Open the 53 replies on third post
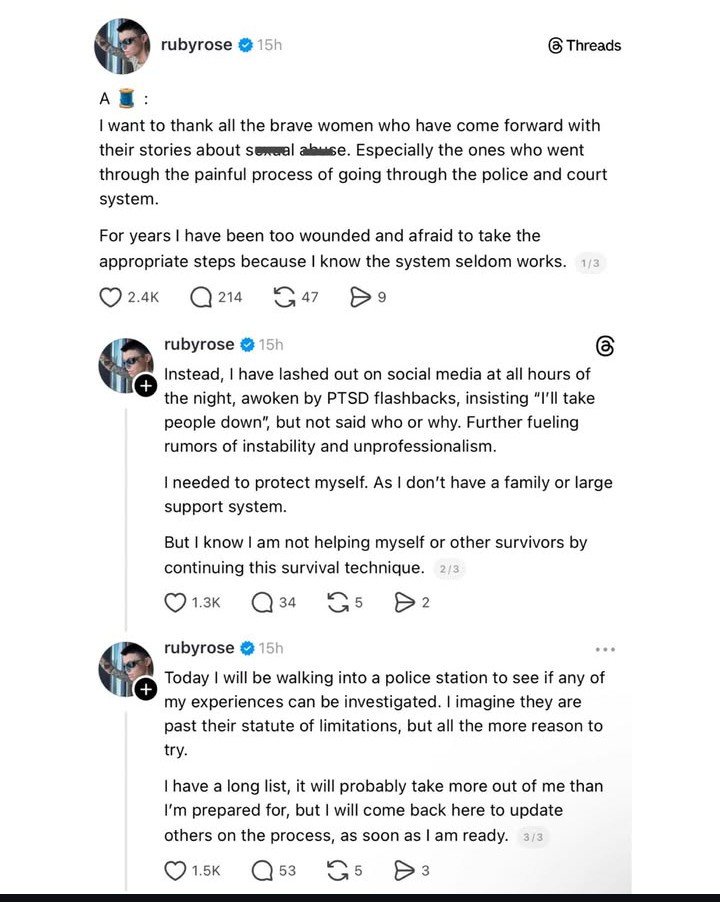Viewport: 720px width, 902px height. 263,870
